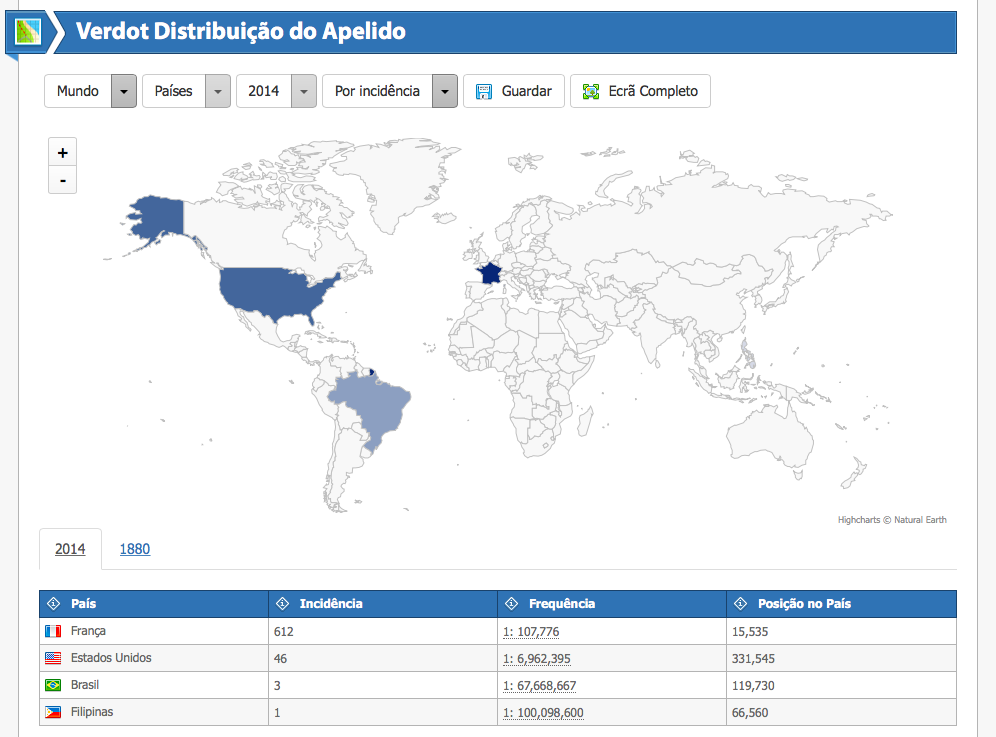The width and height of the screenshot is (996, 737).
Task: Click frequency value 1: 107,776
Action: pyautogui.click(x=531, y=632)
